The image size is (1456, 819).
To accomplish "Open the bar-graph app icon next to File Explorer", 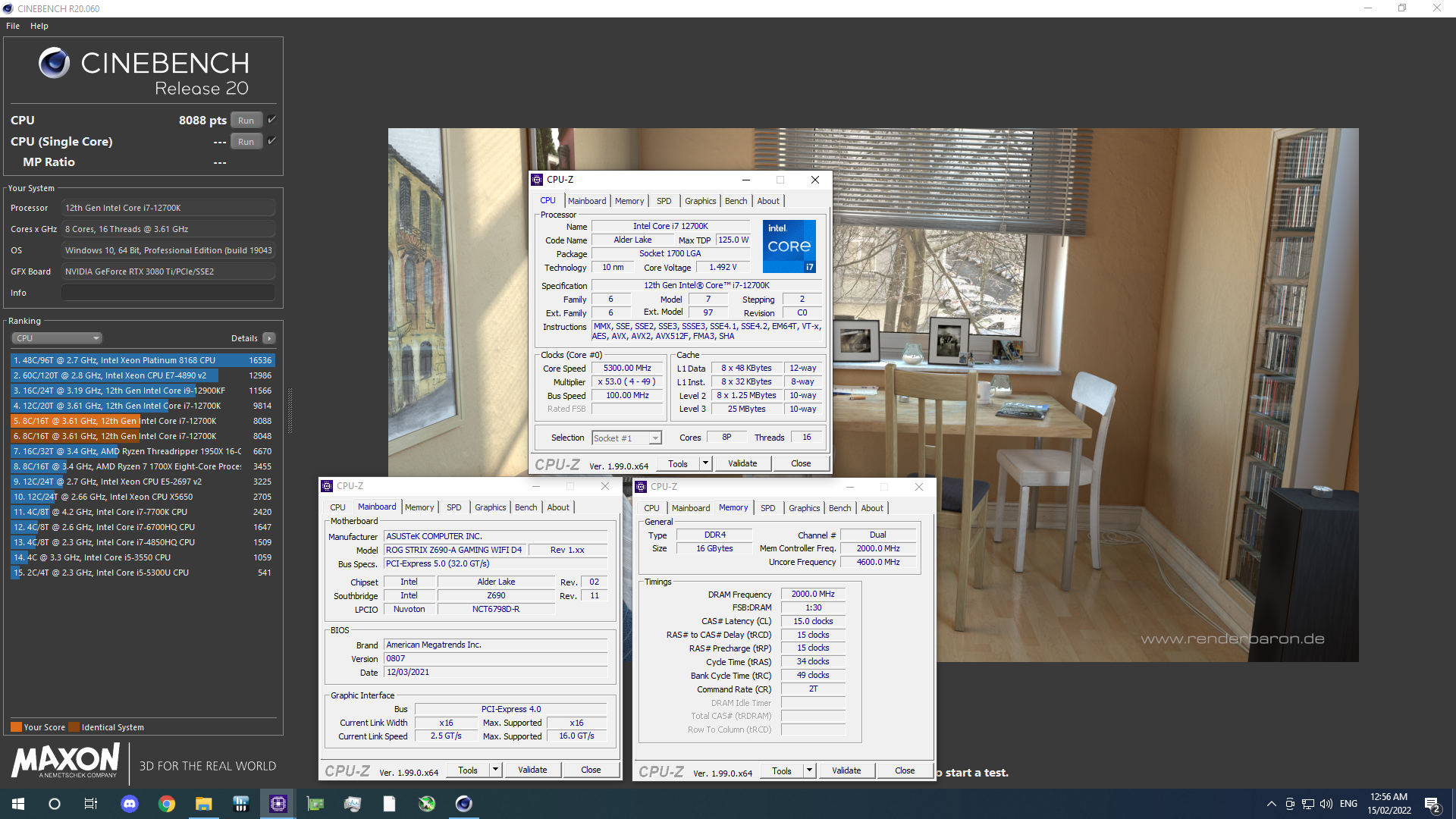I will pyautogui.click(x=241, y=804).
